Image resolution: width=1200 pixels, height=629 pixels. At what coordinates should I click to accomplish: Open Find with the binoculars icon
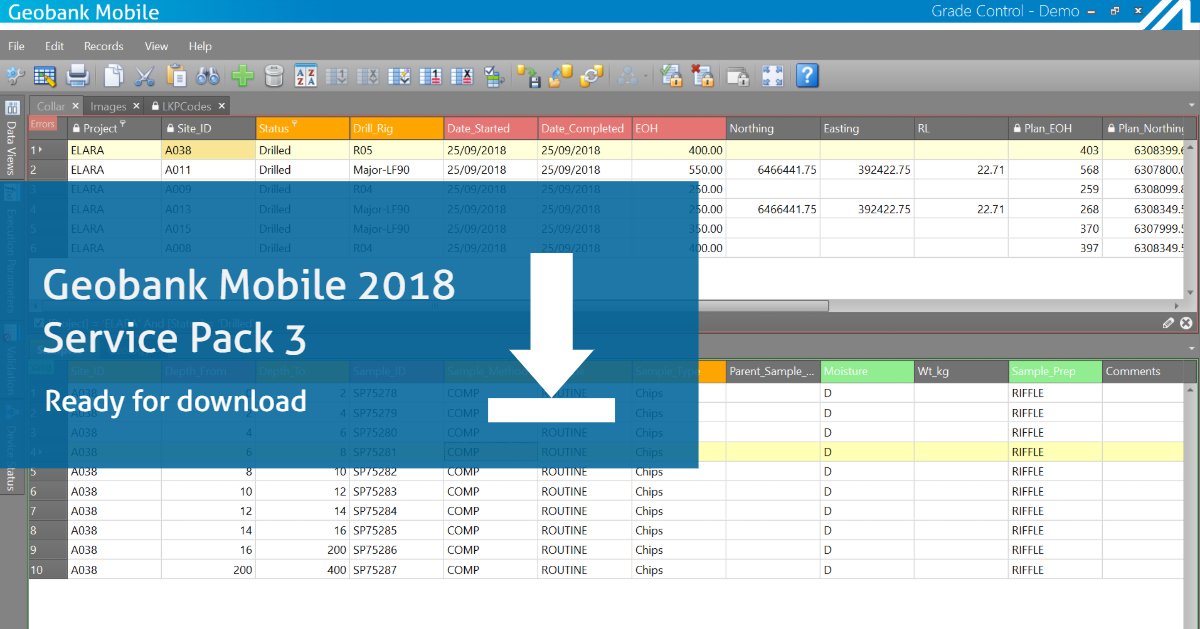point(208,75)
